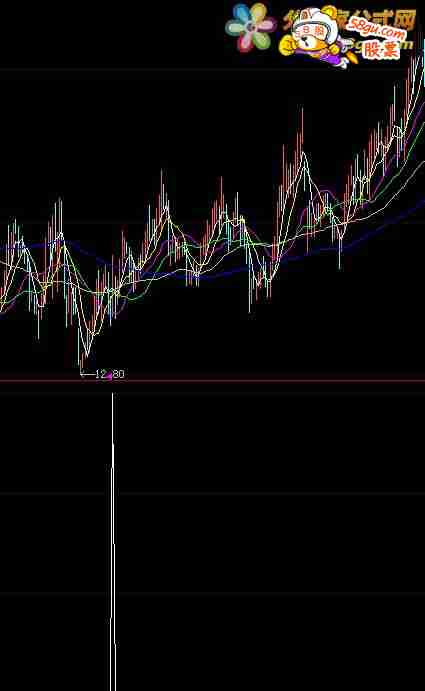Click the arrow tip pointing to lowest candle
Viewport: 425px width, 691px height.
click(x=82, y=375)
